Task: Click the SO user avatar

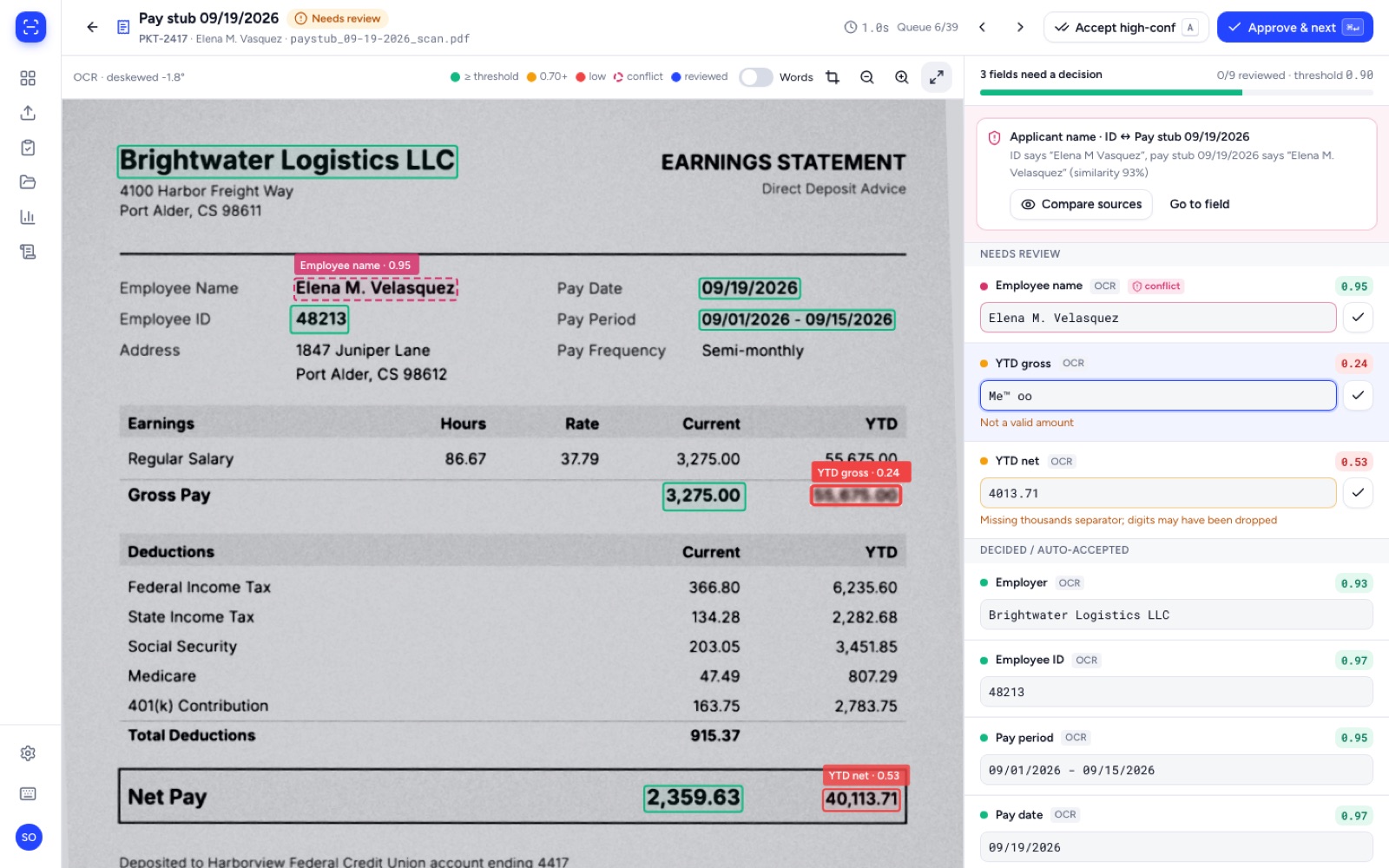Action: [x=29, y=838]
